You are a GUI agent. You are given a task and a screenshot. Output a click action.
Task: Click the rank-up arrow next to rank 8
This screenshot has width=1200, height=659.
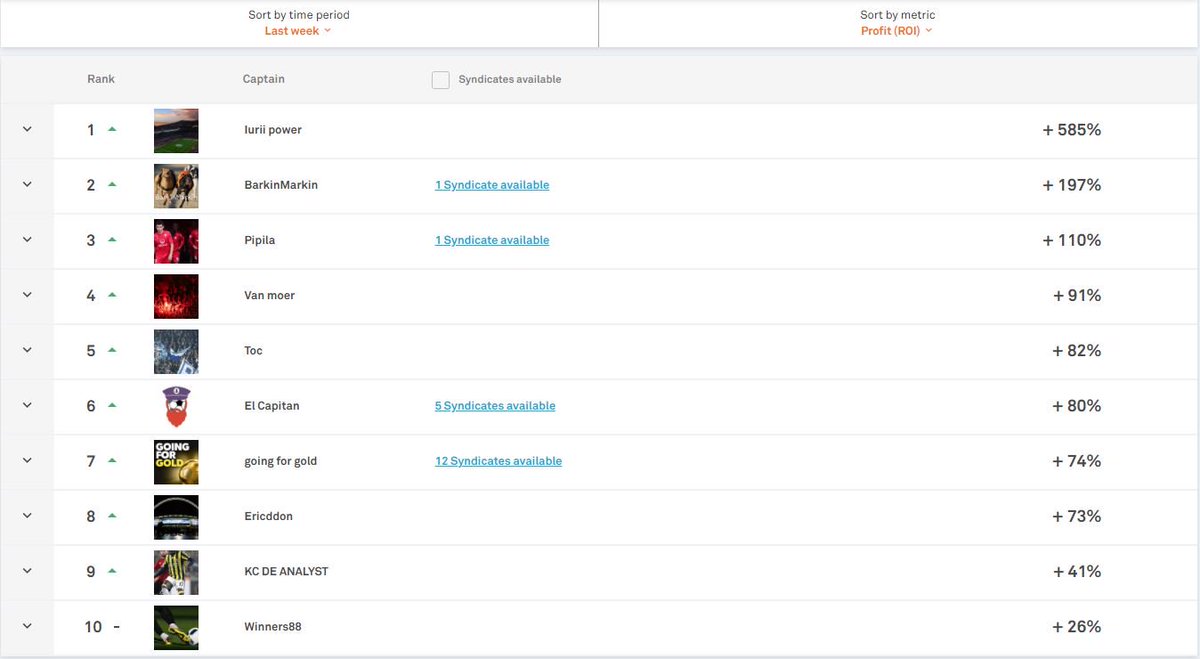112,515
